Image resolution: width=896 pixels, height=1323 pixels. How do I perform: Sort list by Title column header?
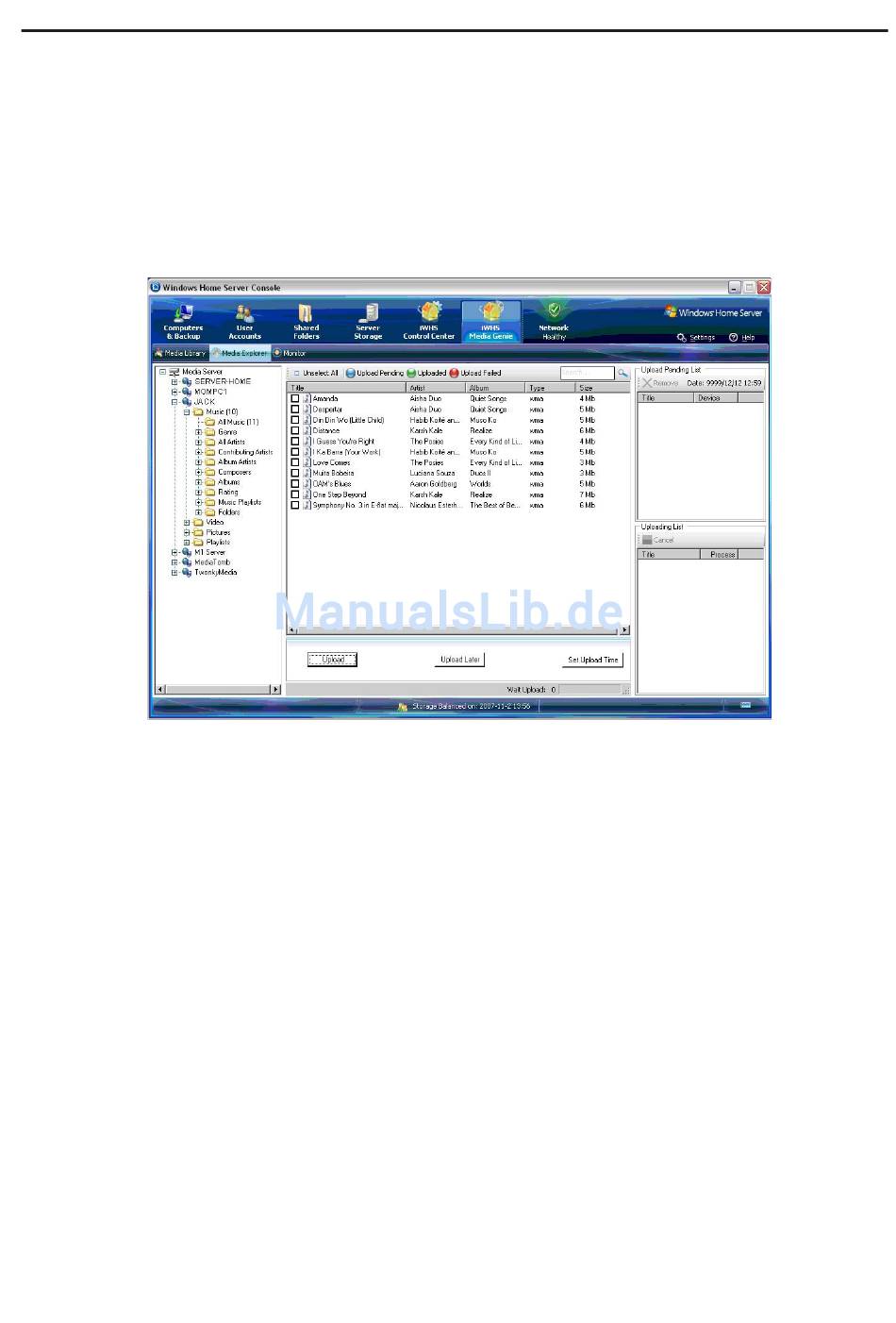click(347, 388)
